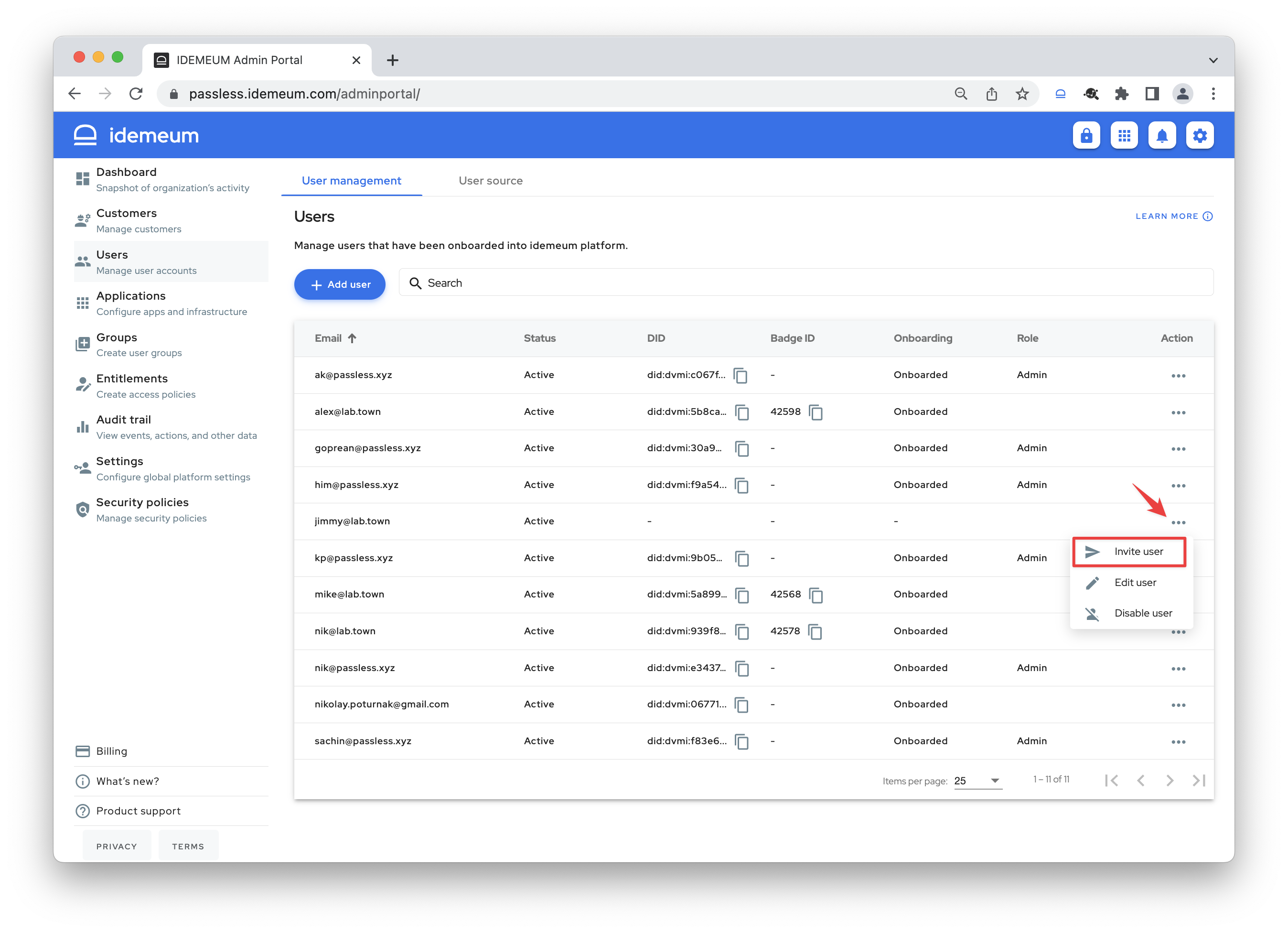
Task: Copy DID for sachin@passless.xyz
Action: tap(741, 741)
